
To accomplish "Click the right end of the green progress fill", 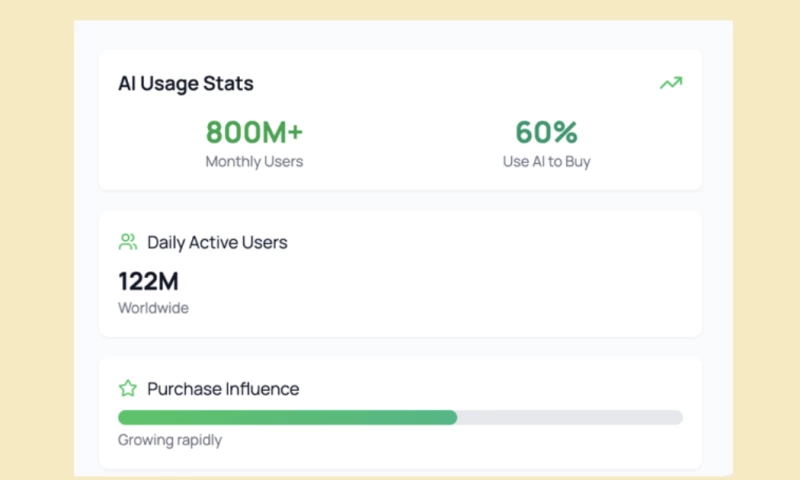I will pos(453,417).
